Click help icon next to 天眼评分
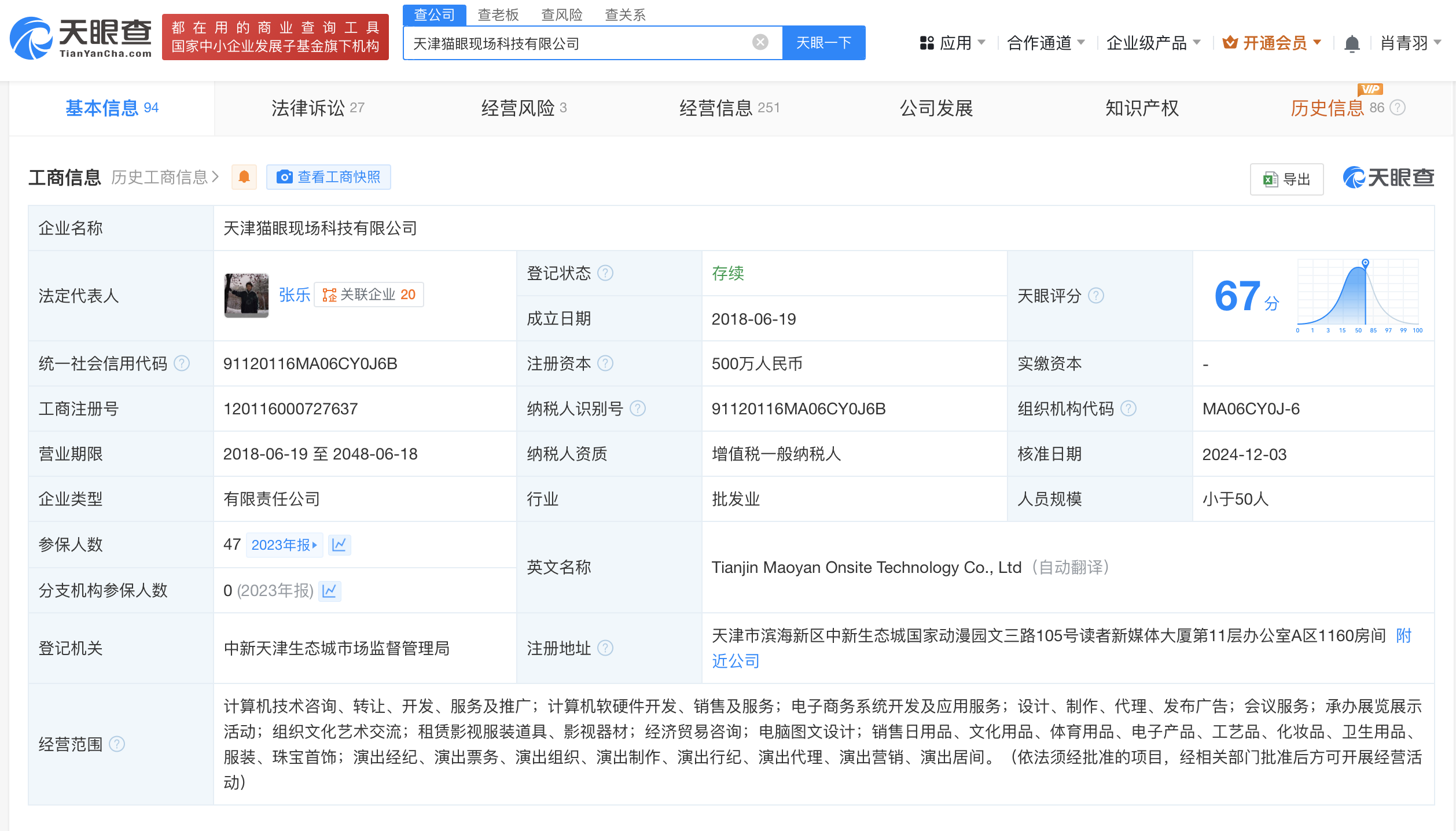This screenshot has height=831, width=1456. tap(1096, 296)
